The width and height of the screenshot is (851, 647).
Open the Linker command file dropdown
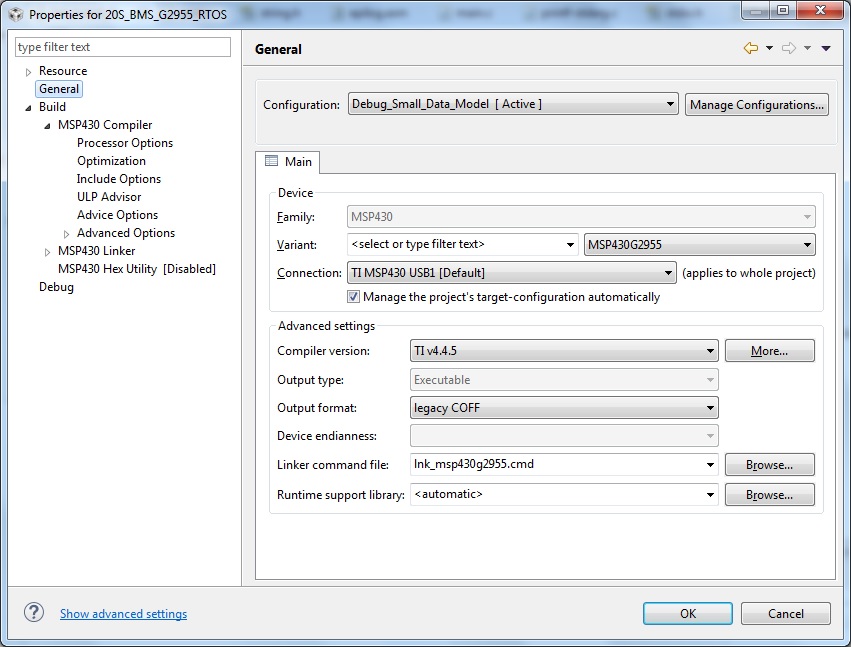(x=710, y=465)
